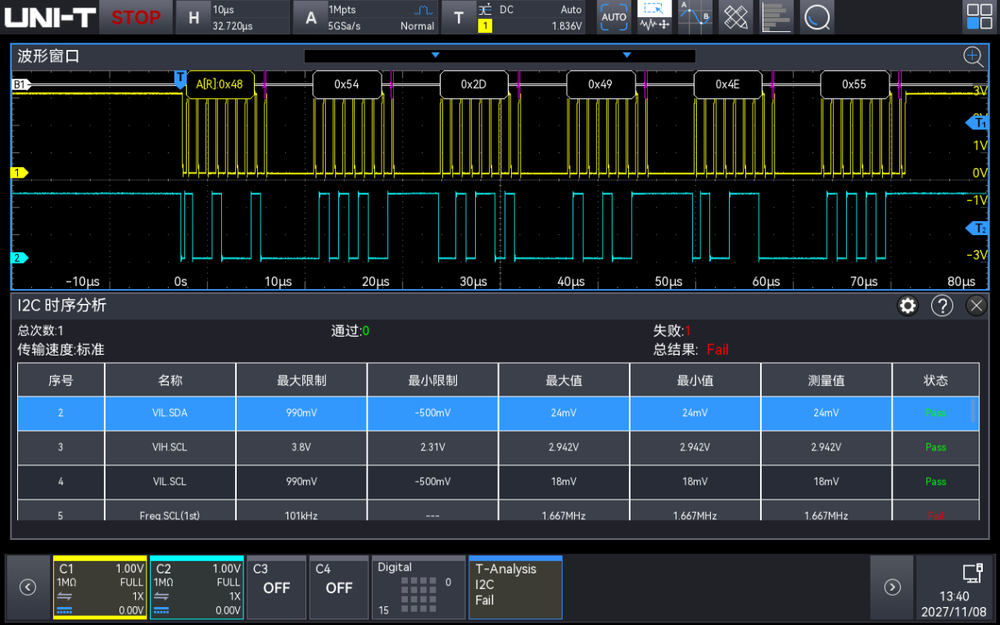This screenshot has height=625, width=1000.
Task: Click the decoded address A[R]:0x48 packet
Action: [x=219, y=84]
